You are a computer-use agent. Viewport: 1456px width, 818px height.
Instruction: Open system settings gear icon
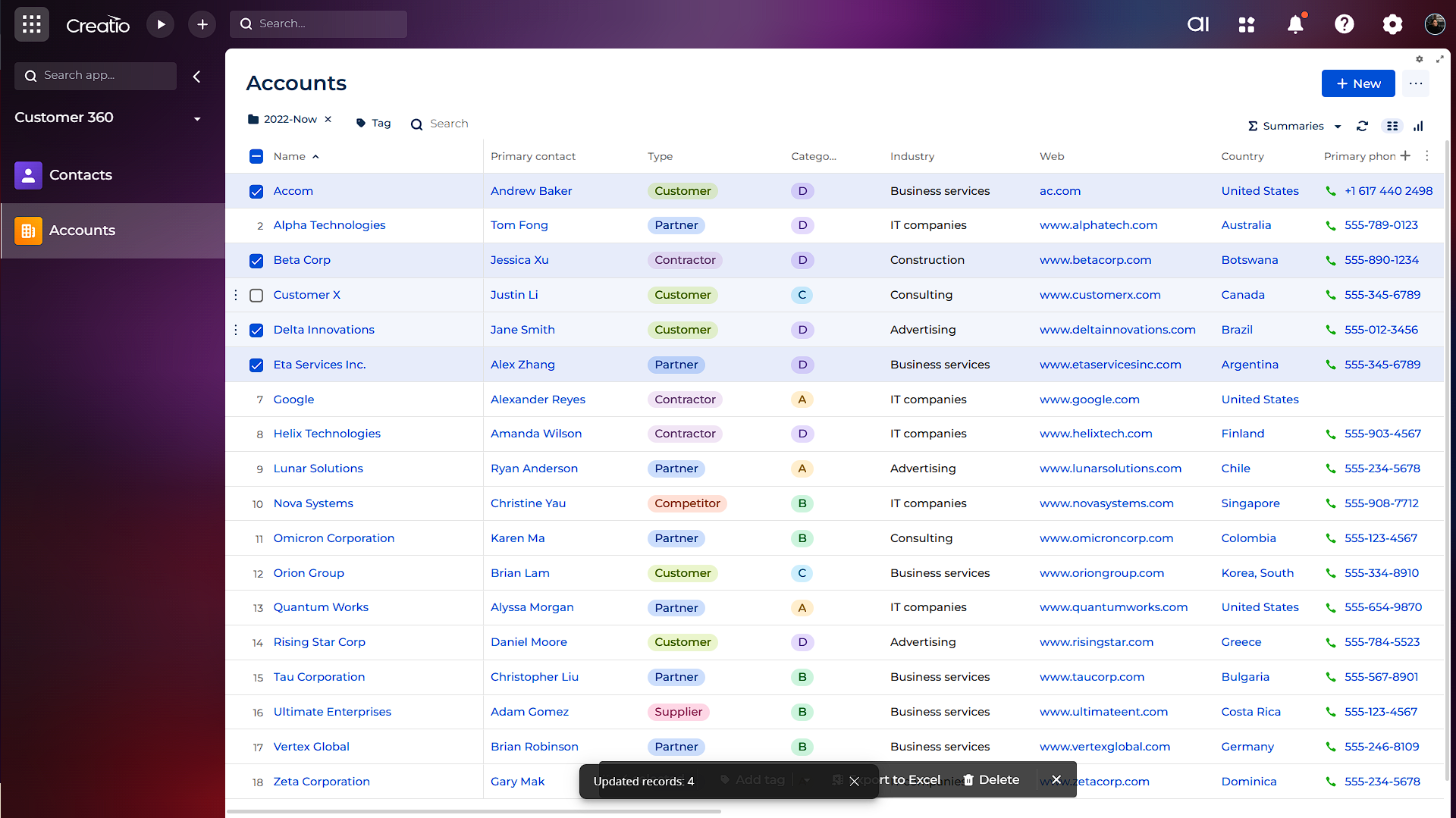[x=1392, y=24]
